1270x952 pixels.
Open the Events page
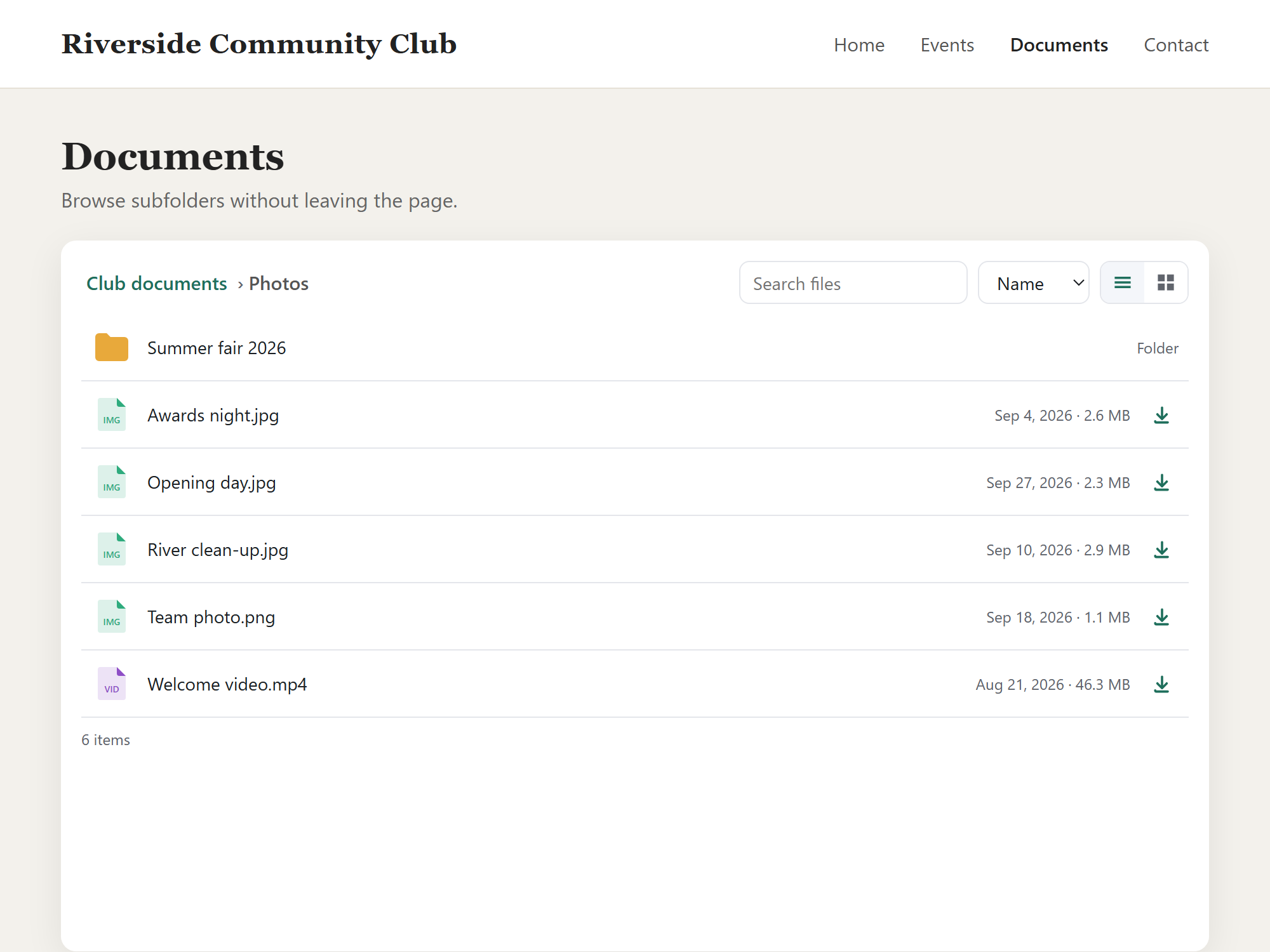click(x=947, y=45)
